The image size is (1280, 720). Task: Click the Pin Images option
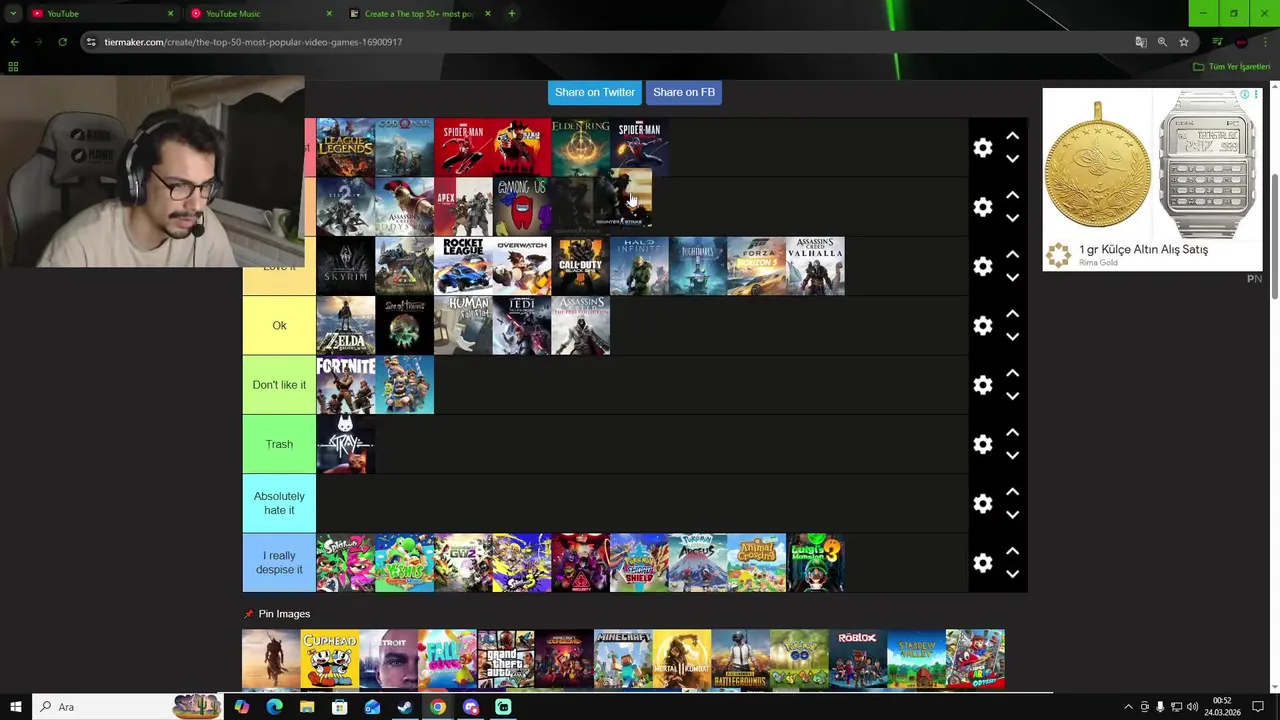click(278, 614)
